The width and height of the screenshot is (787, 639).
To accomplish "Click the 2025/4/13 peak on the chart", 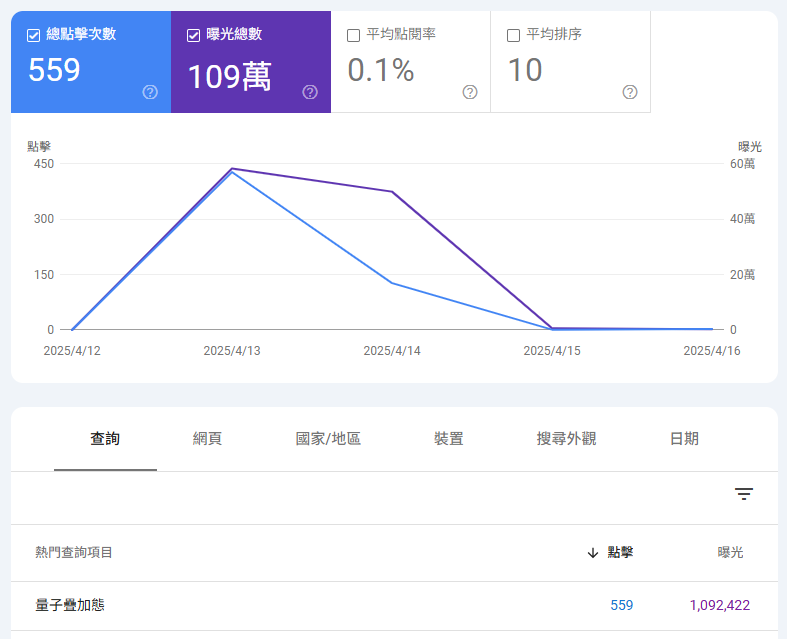I will click(232, 169).
